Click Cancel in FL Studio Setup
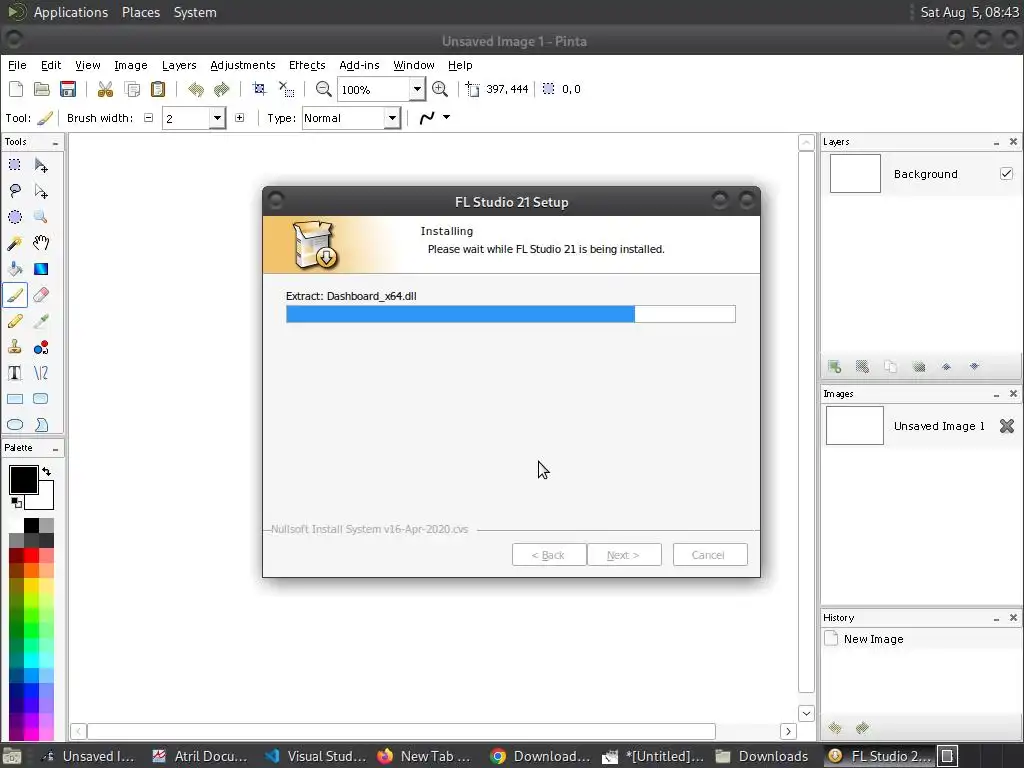The height and width of the screenshot is (768, 1024). pos(710,555)
